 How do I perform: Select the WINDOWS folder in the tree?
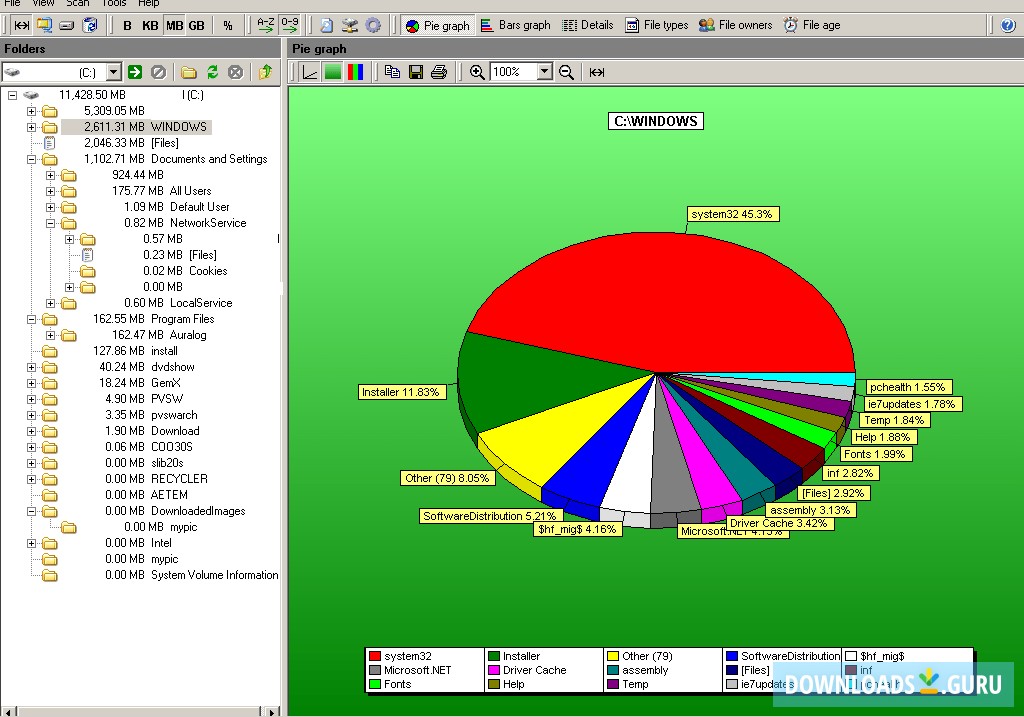(x=178, y=127)
